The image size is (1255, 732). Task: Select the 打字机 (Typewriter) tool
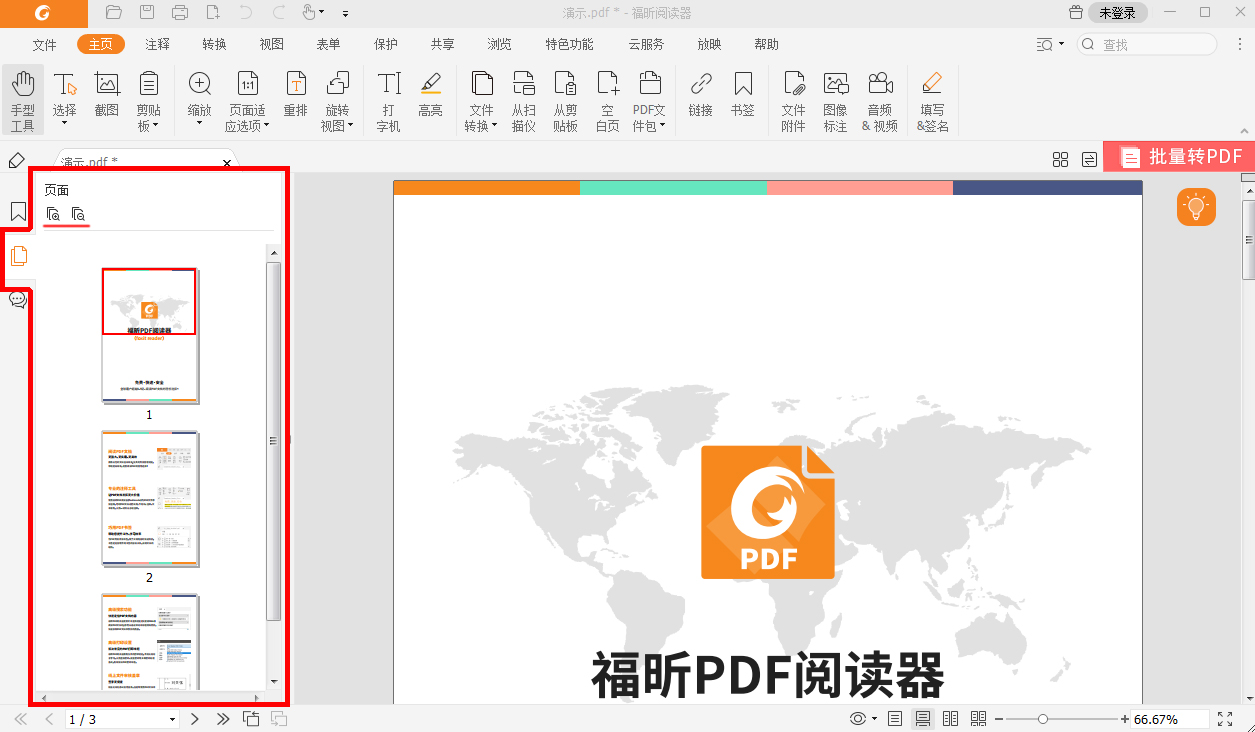point(388,96)
